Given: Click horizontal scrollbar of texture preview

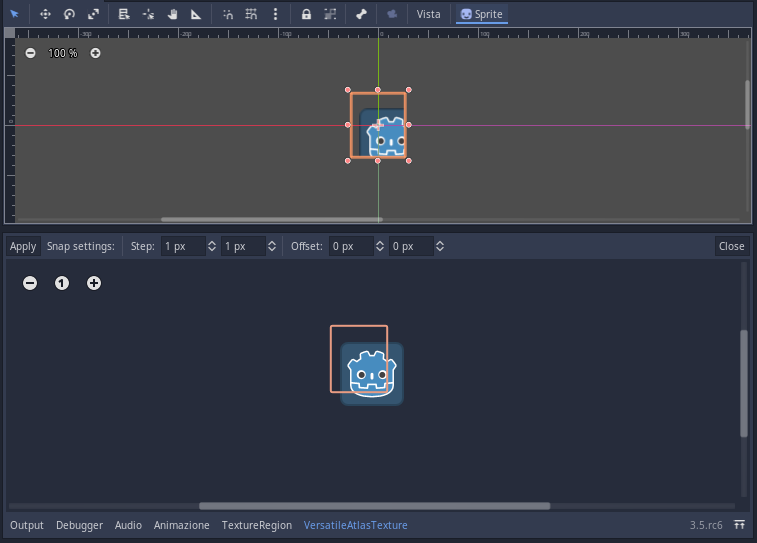Looking at the screenshot, I should coord(375,506).
